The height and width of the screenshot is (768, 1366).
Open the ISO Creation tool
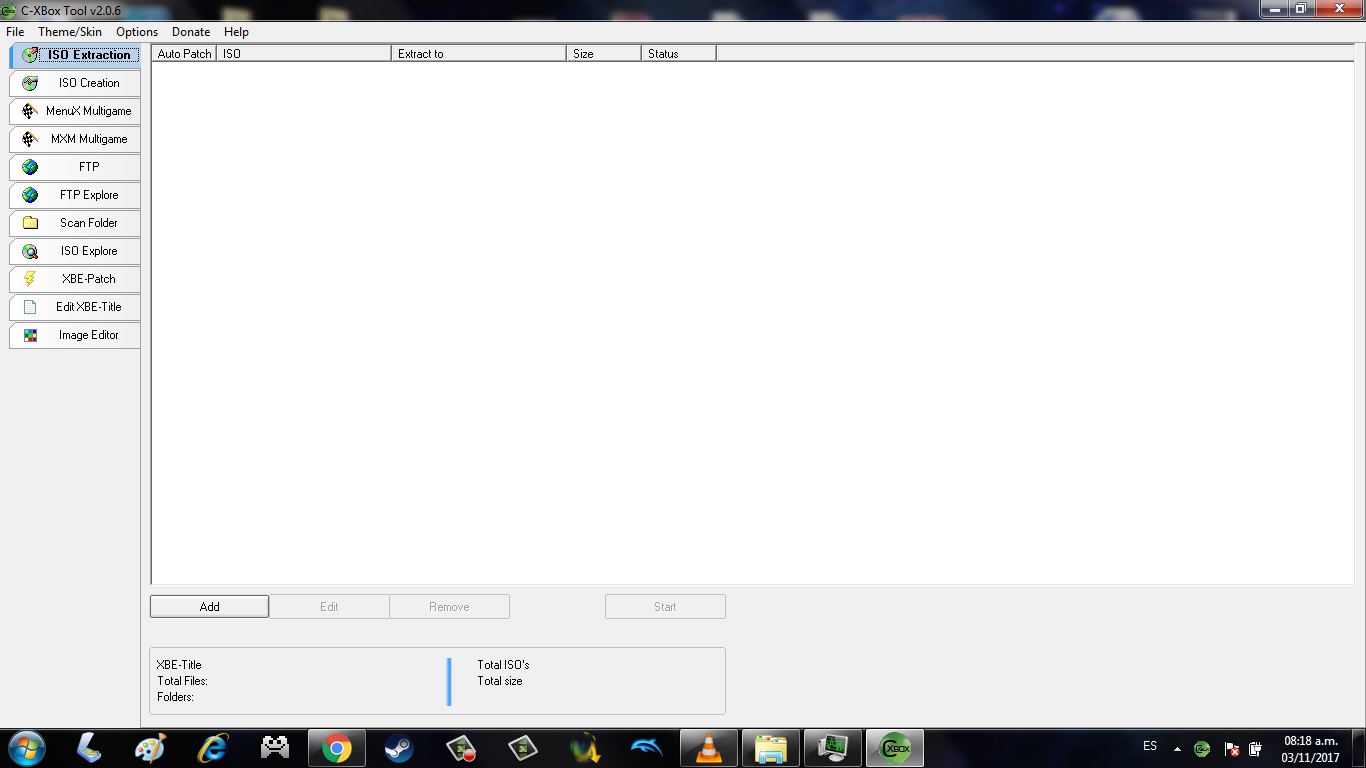point(75,83)
